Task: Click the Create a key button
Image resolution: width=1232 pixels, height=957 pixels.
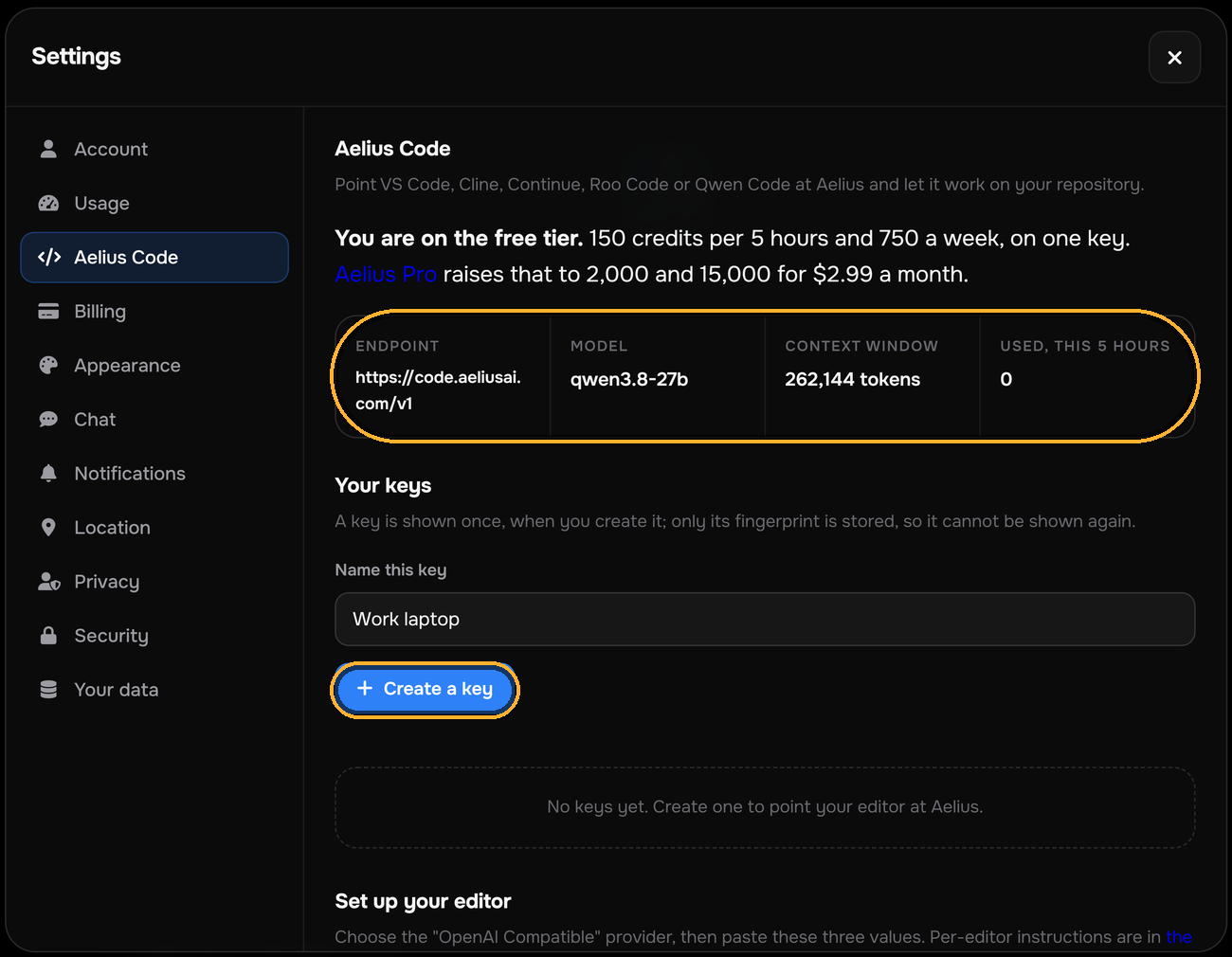Action: coord(425,689)
